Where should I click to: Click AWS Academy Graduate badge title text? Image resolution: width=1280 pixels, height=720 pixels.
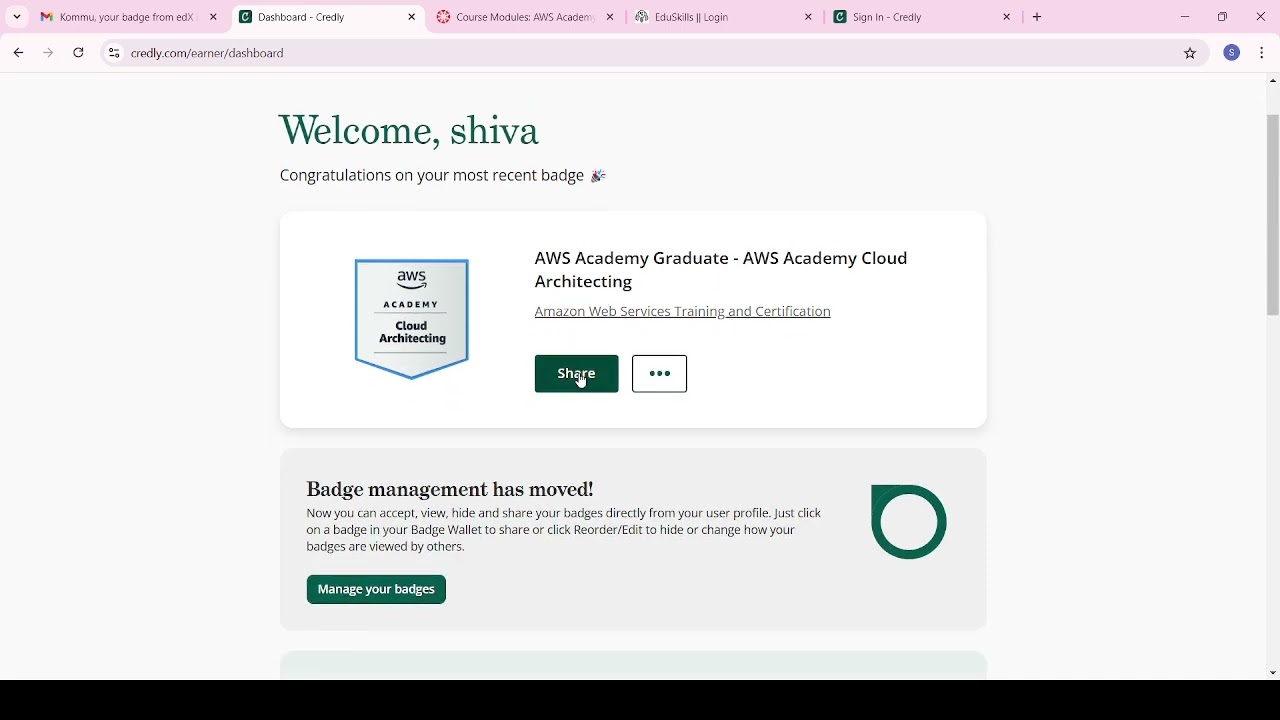(721, 270)
